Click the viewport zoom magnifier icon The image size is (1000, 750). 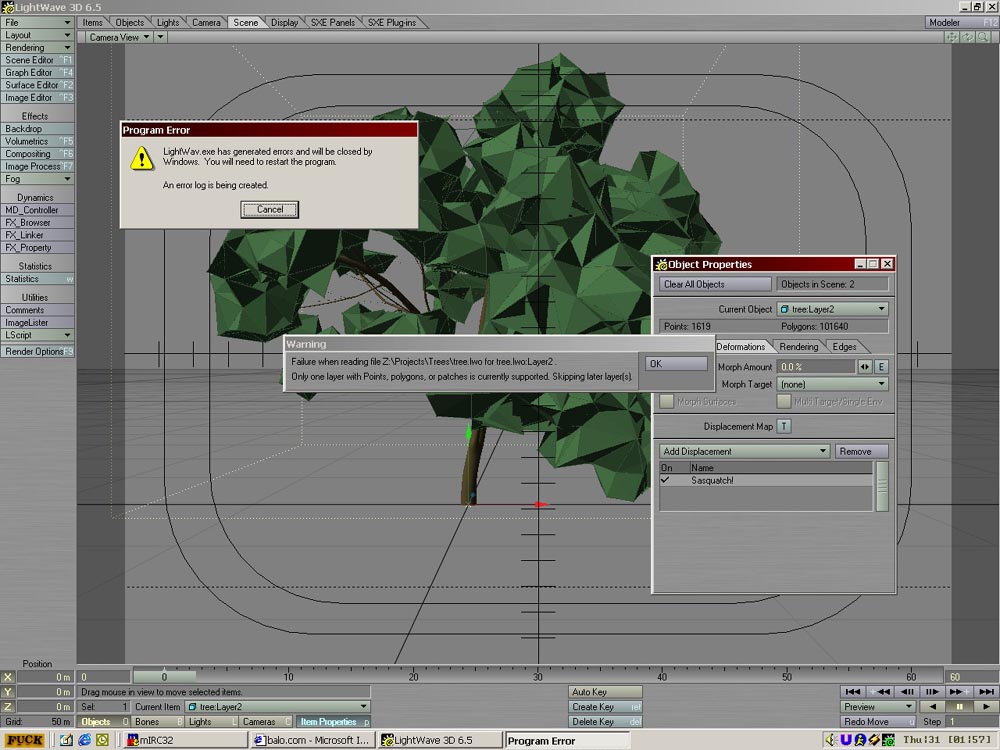tap(983, 37)
